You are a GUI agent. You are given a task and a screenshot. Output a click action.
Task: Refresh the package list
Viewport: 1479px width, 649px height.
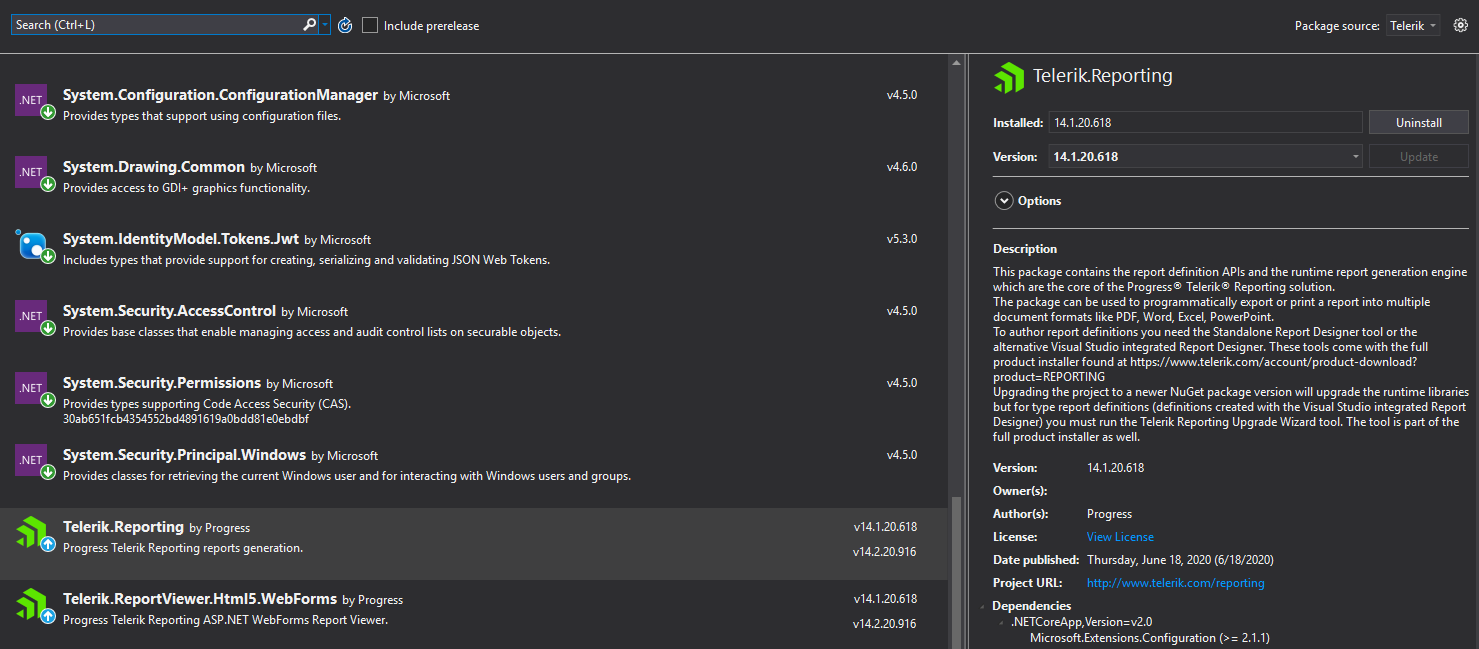[x=345, y=25]
